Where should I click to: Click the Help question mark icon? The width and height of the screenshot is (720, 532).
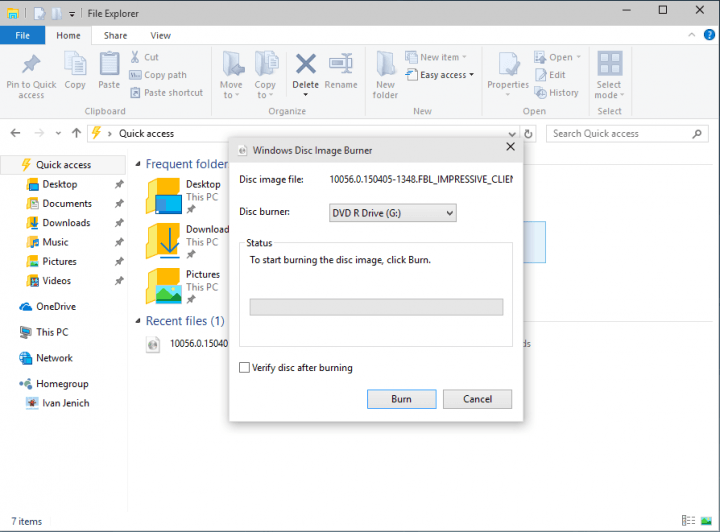click(709, 35)
